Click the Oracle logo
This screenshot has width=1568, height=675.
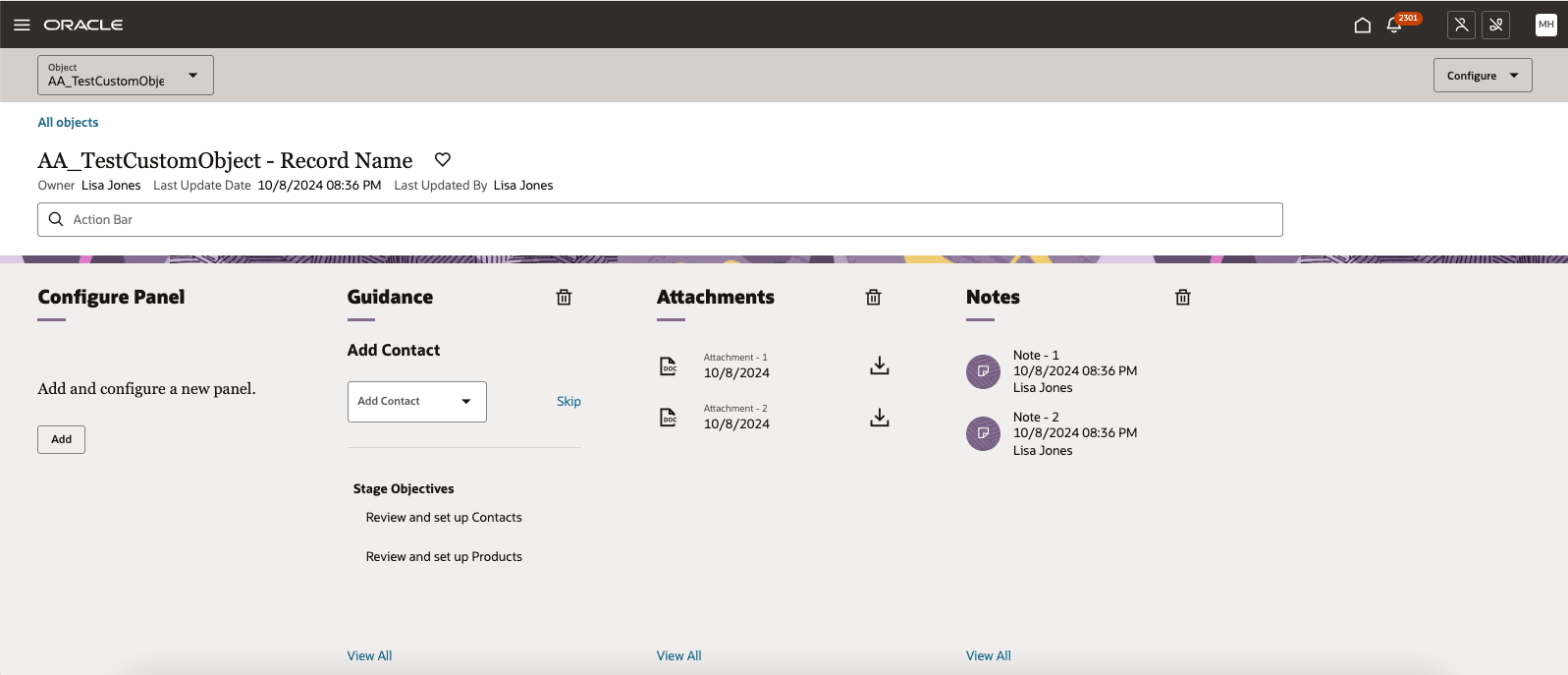pos(83,25)
